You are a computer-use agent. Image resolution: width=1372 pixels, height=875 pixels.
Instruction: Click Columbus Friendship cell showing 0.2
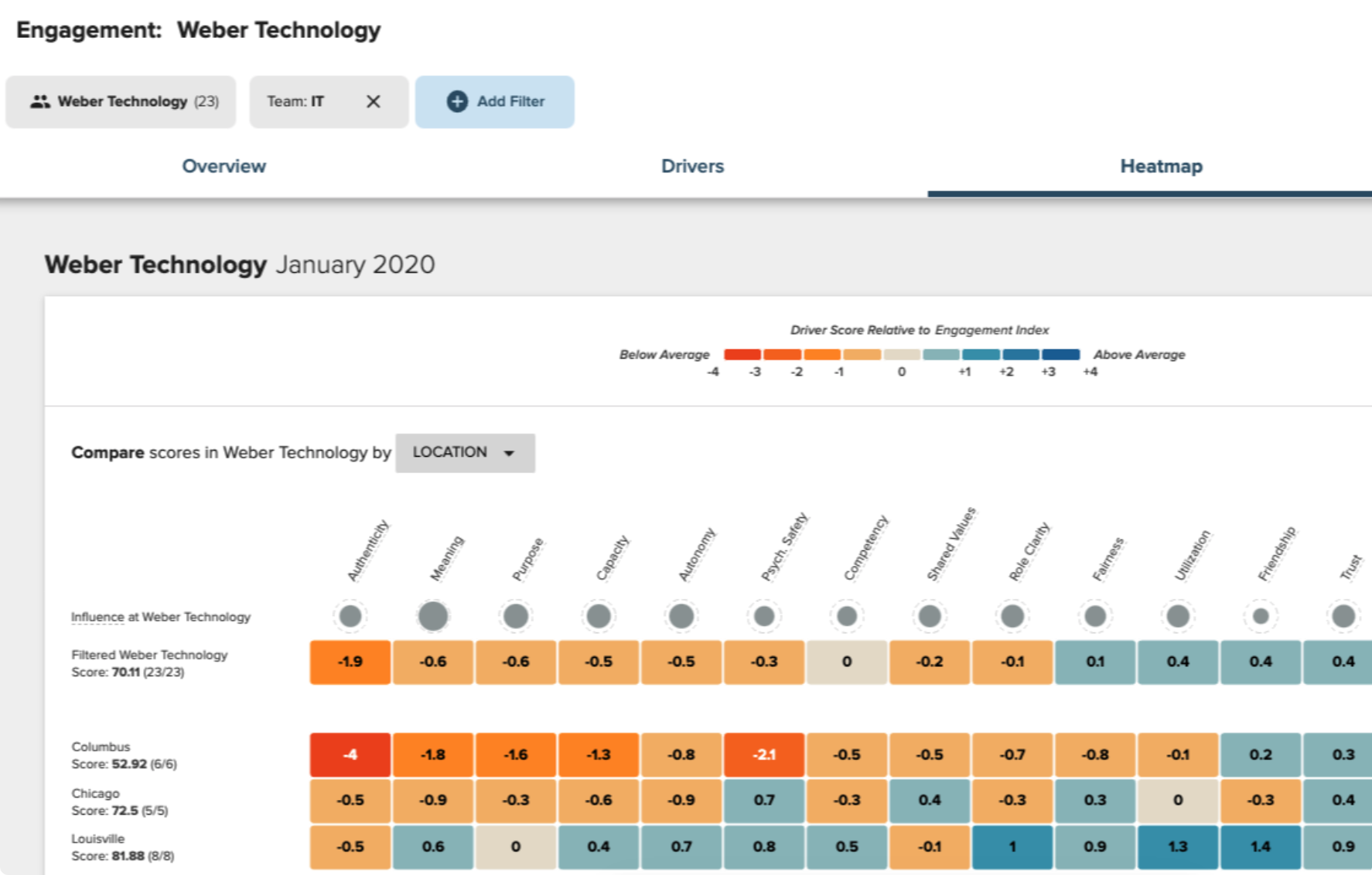[1261, 754]
